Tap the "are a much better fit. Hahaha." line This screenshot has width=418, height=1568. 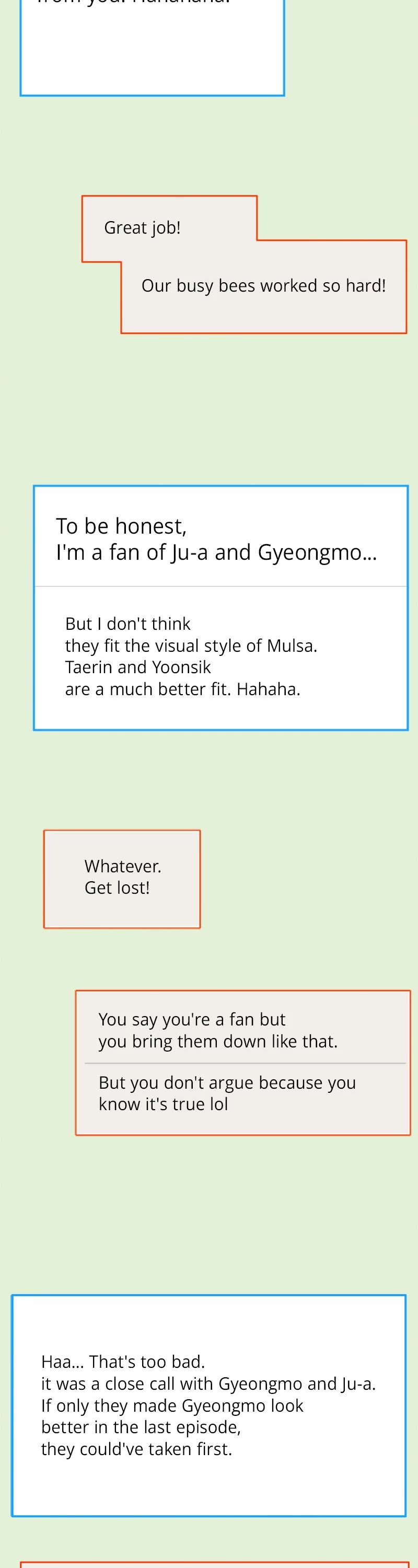[182, 689]
